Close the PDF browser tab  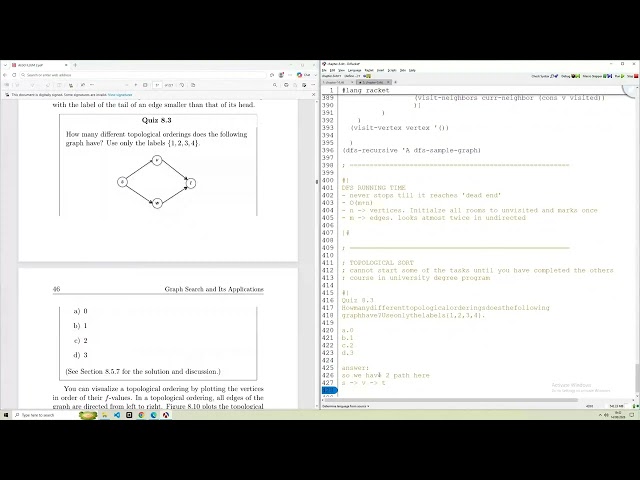pos(66,65)
